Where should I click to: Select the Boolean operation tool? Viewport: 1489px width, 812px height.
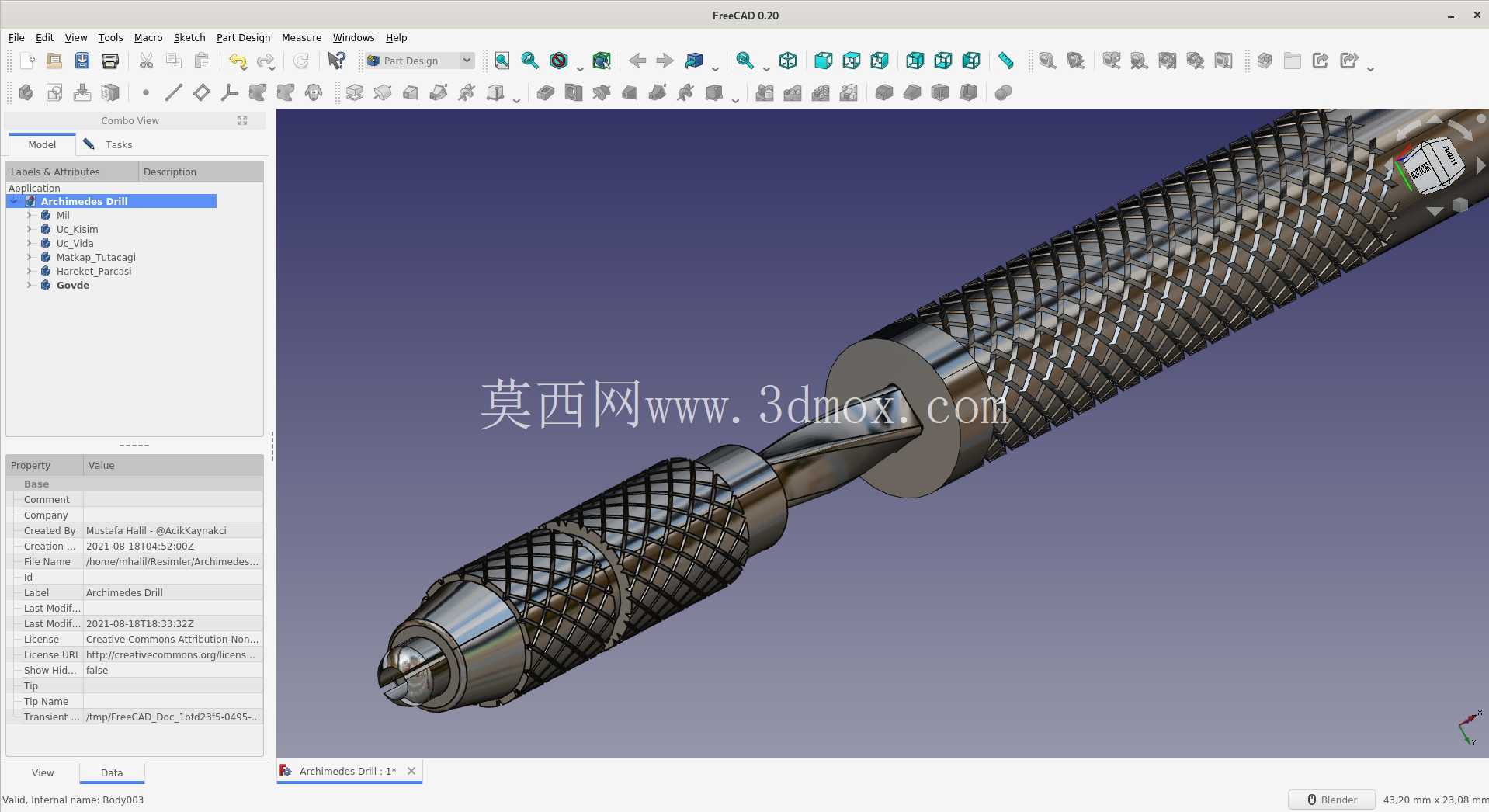point(1004,93)
